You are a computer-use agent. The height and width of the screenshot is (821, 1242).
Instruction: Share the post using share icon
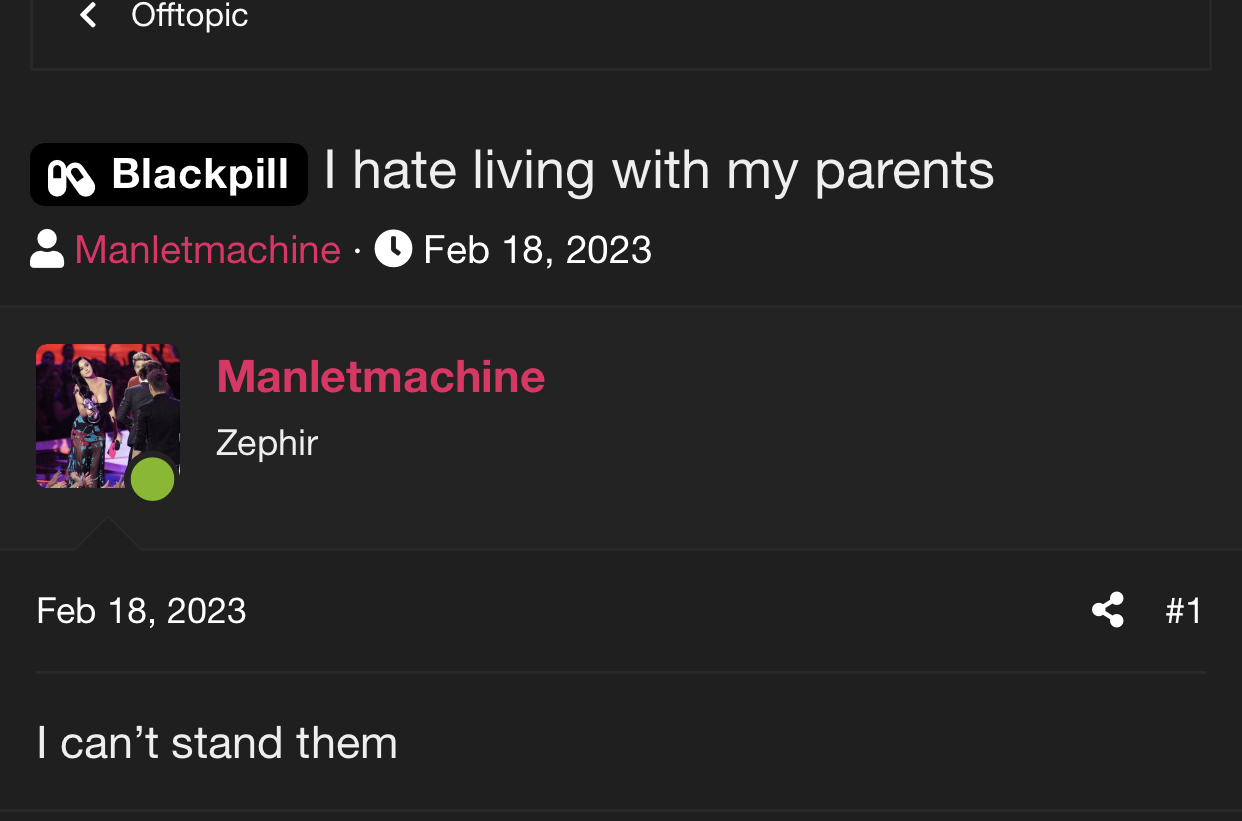[x=1108, y=610]
